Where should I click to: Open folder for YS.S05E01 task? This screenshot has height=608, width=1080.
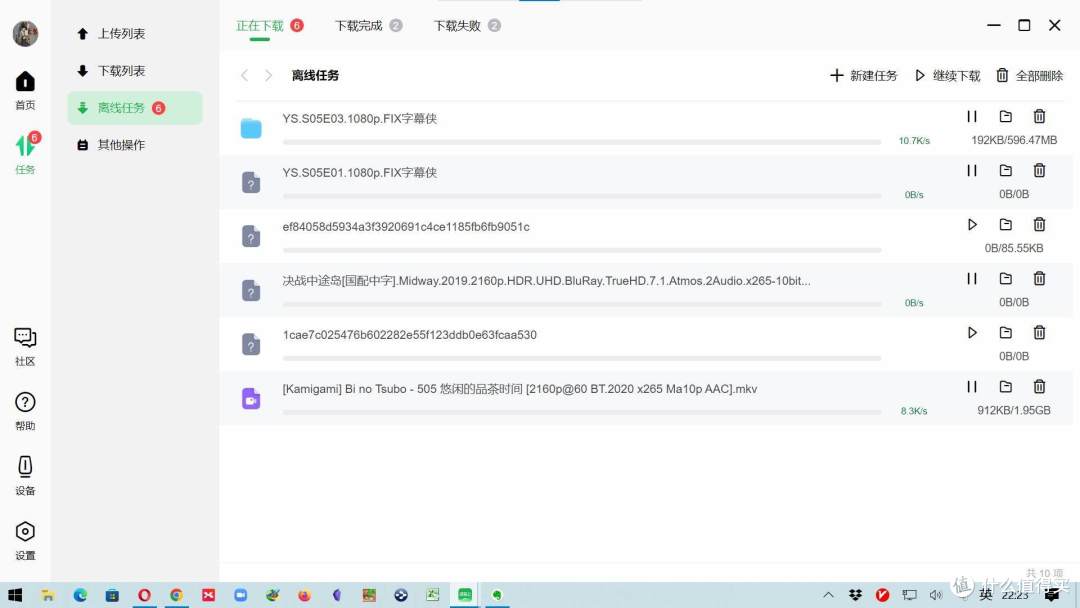(x=1006, y=170)
